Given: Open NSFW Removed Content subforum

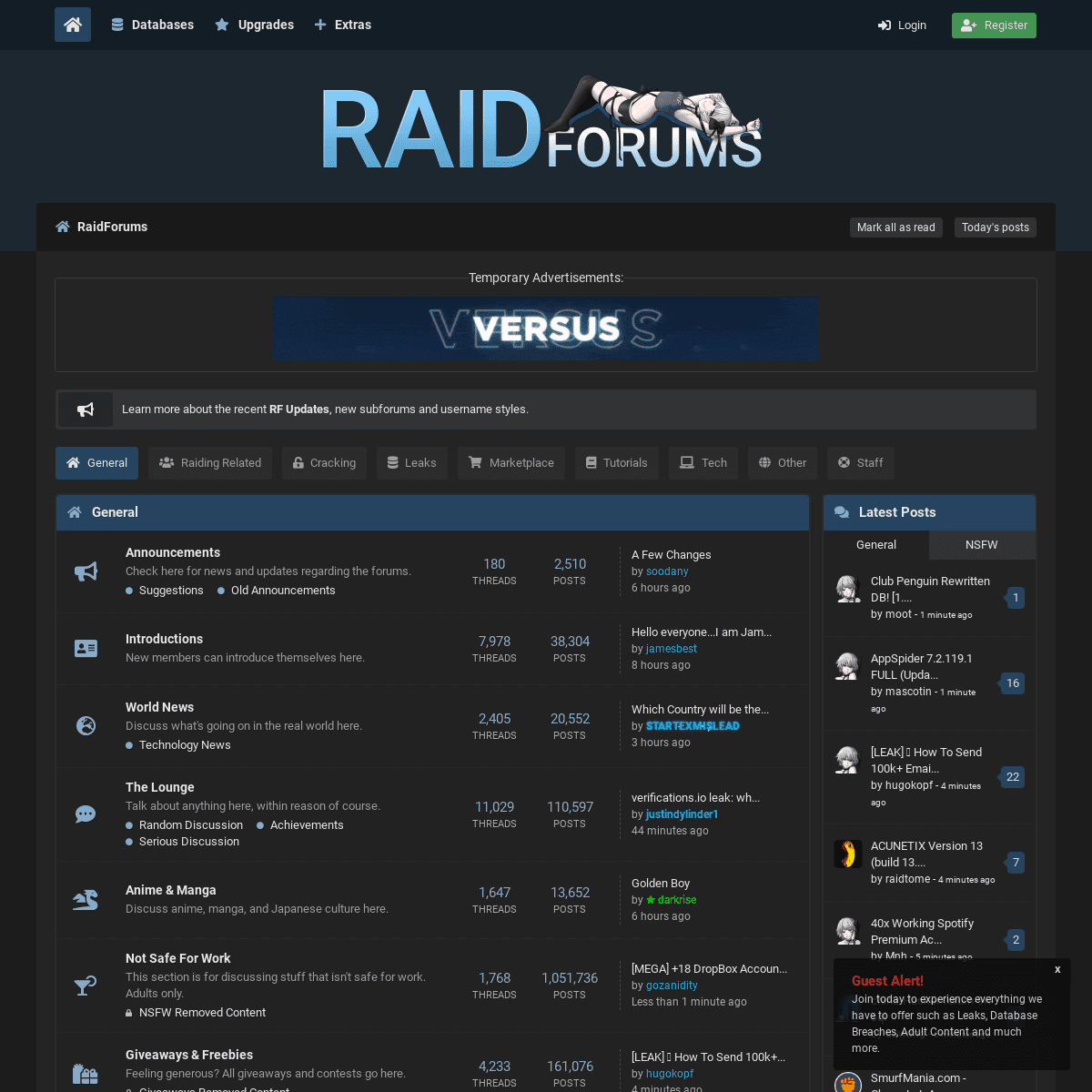Looking at the screenshot, I should [202, 1013].
